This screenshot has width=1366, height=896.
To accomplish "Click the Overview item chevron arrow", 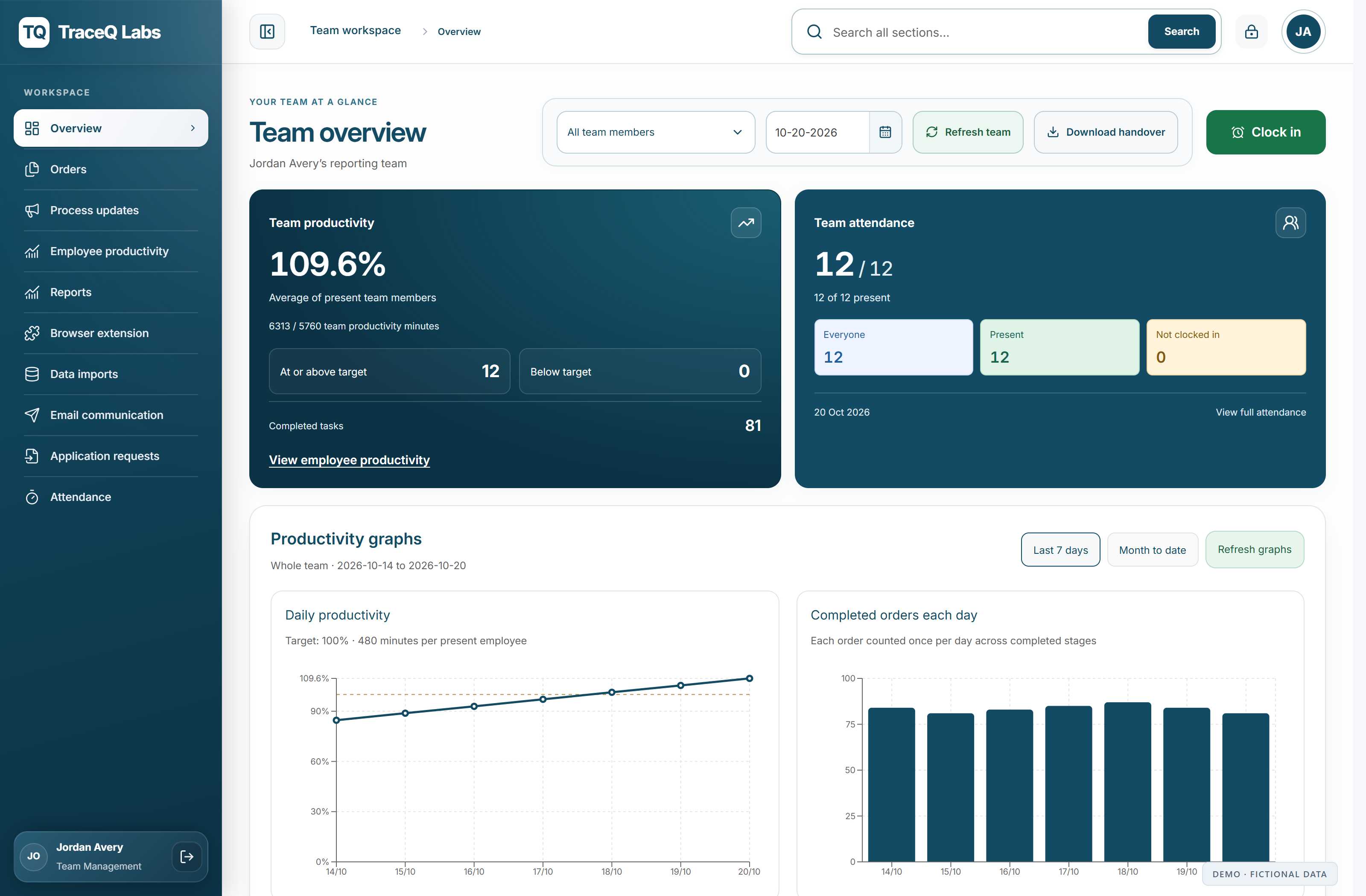I will click(x=193, y=128).
